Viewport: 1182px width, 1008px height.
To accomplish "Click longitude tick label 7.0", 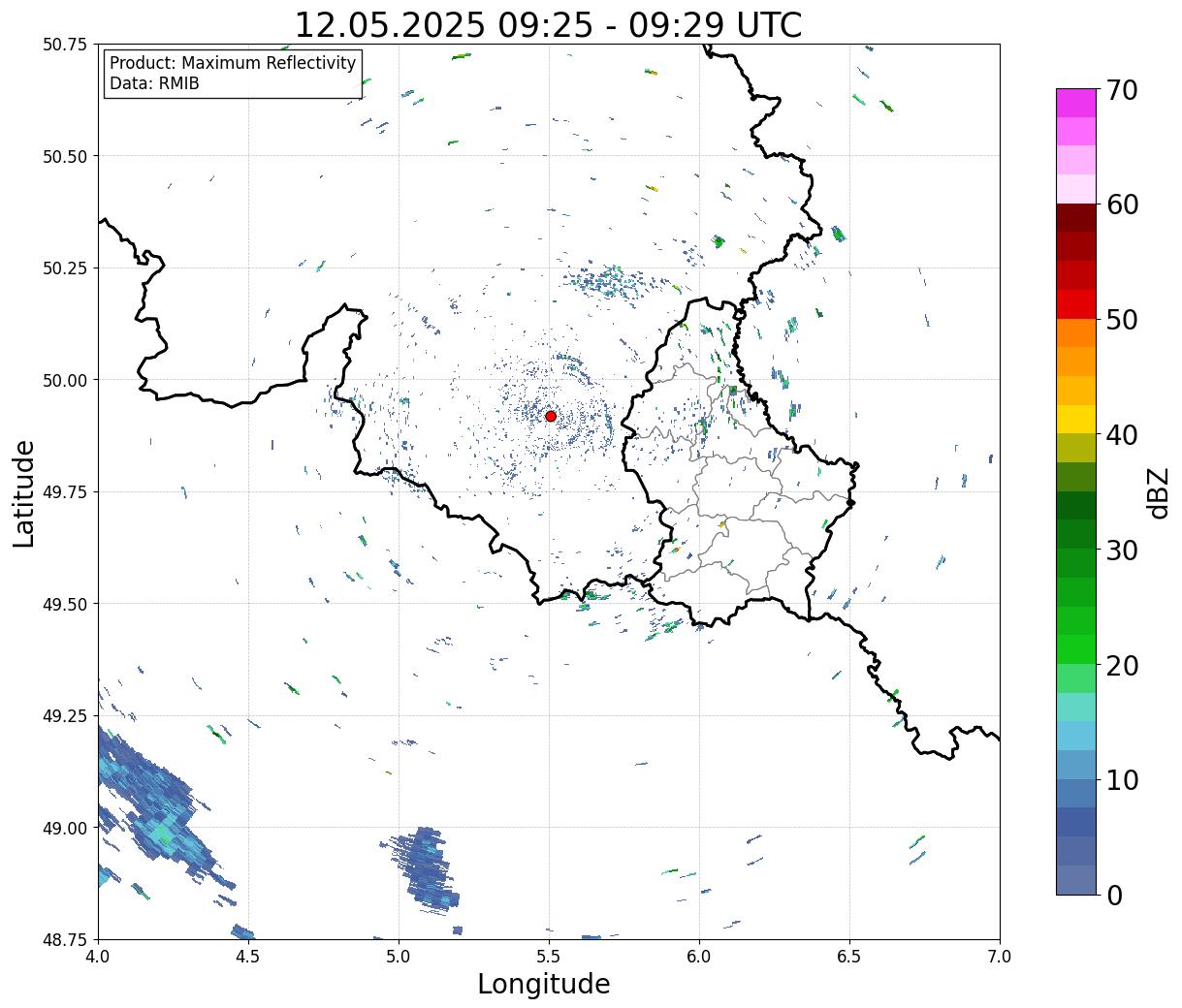I will (1000, 957).
